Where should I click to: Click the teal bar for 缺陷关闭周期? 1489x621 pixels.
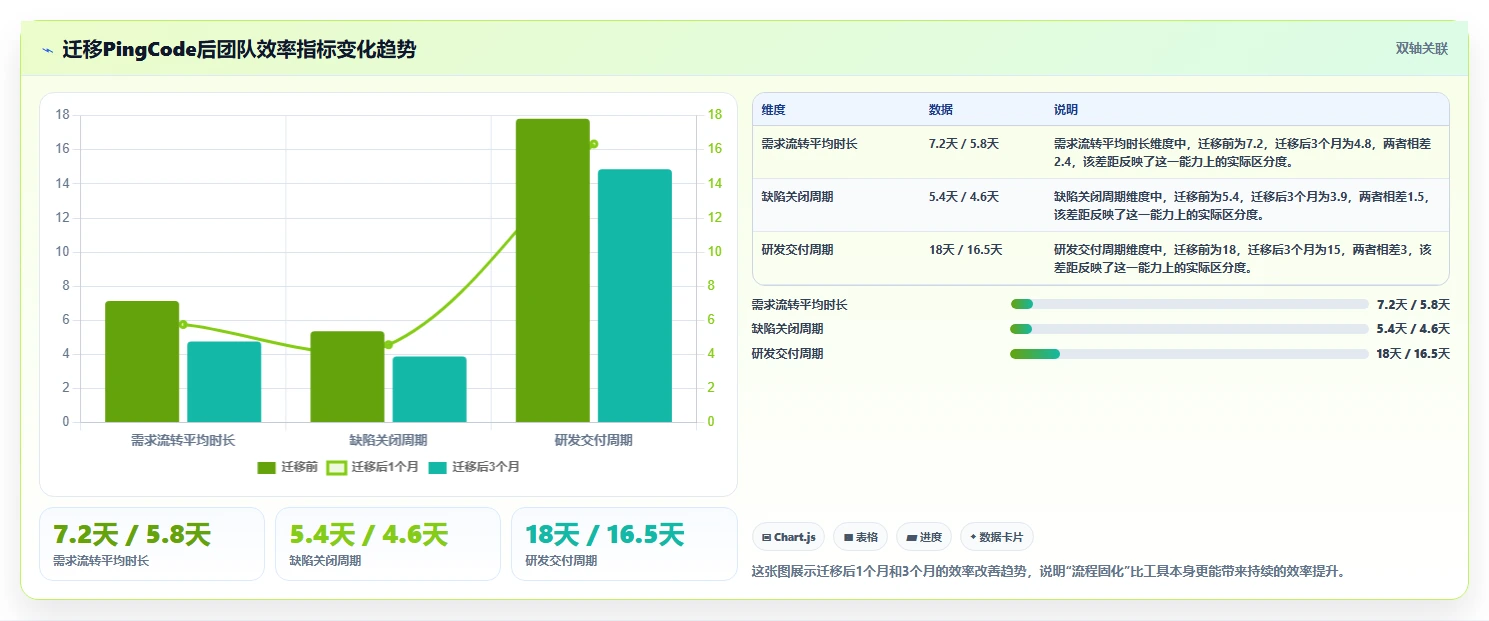tap(429, 389)
